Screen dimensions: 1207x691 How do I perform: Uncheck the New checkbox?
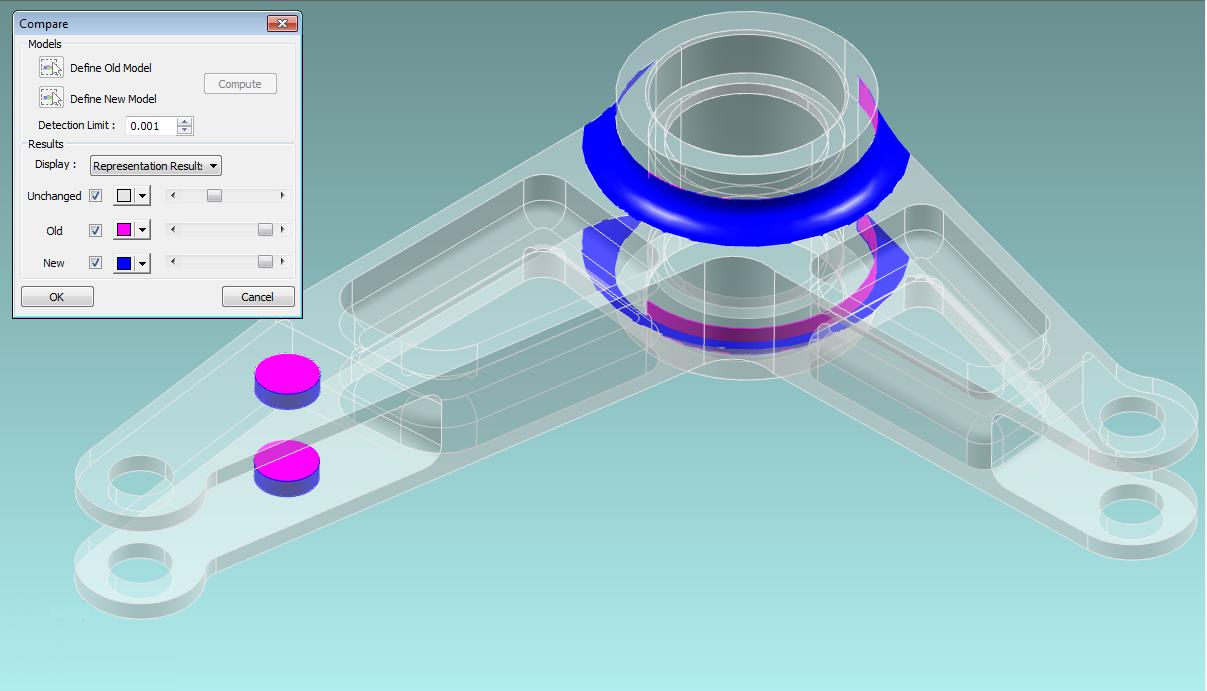96,263
